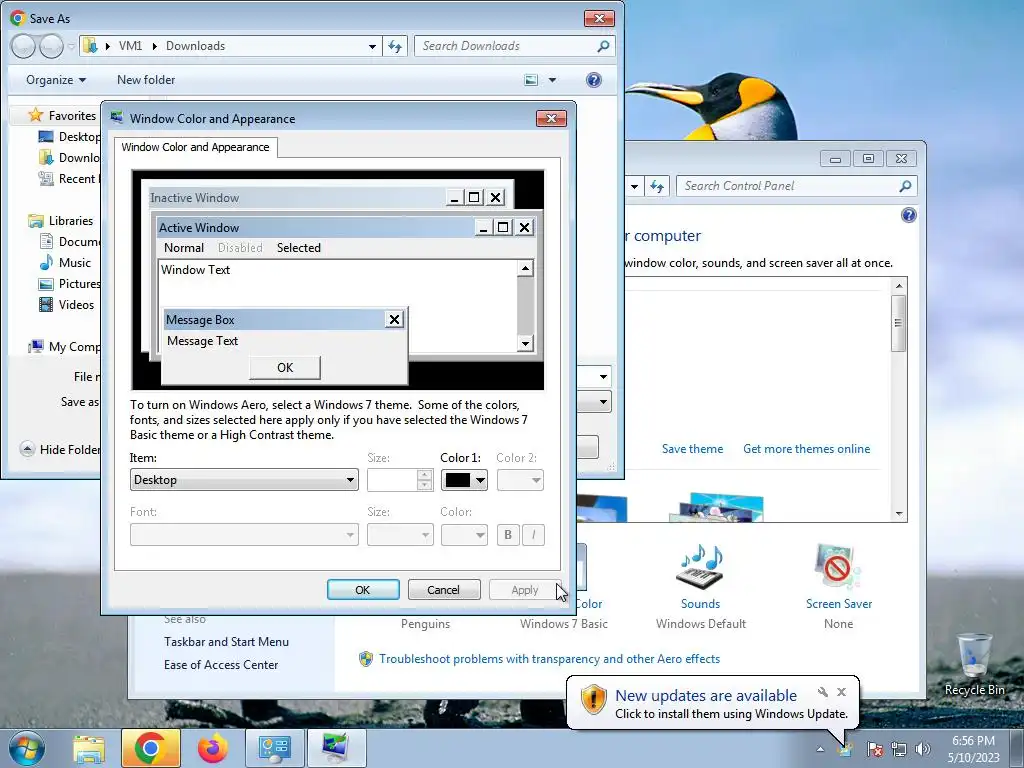Image resolution: width=1024 pixels, height=768 pixels.
Task: Click the Save theme link
Action: (692, 449)
